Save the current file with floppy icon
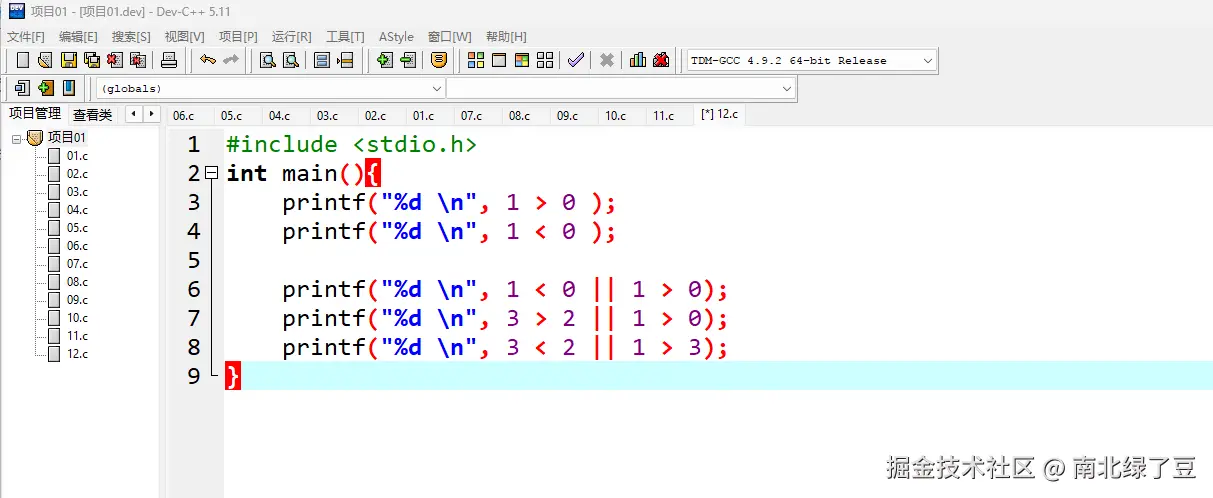 coord(69,60)
